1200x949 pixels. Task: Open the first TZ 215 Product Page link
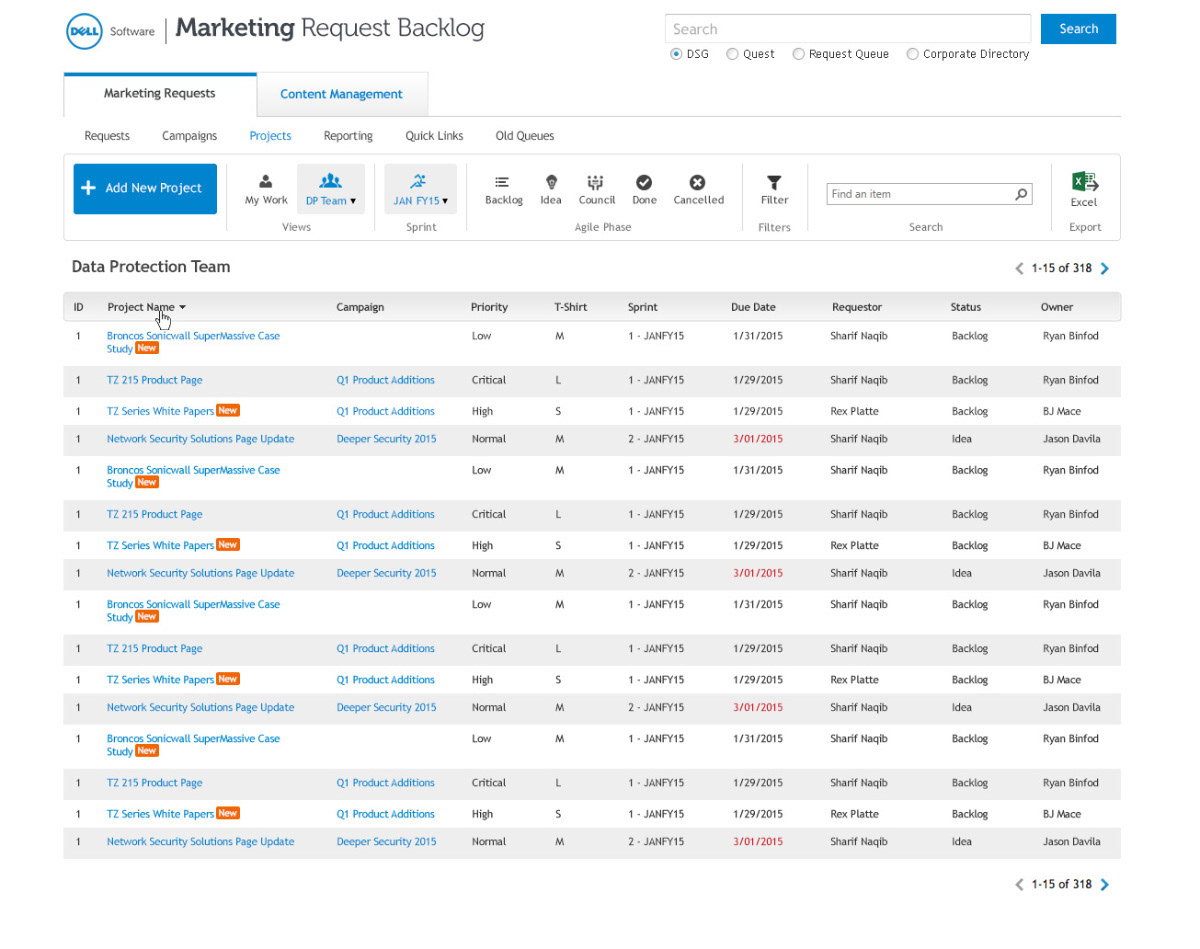(154, 380)
